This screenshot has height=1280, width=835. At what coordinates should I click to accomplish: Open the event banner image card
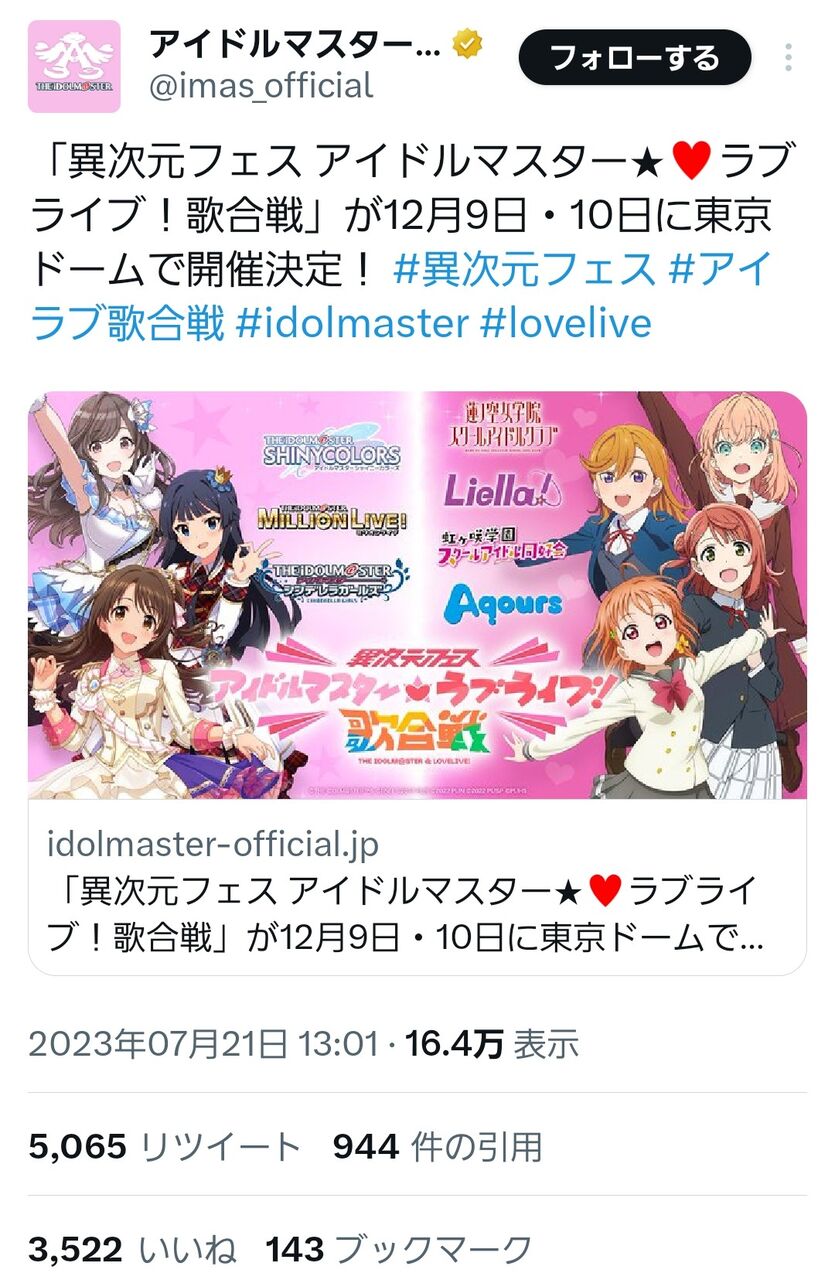click(417, 595)
